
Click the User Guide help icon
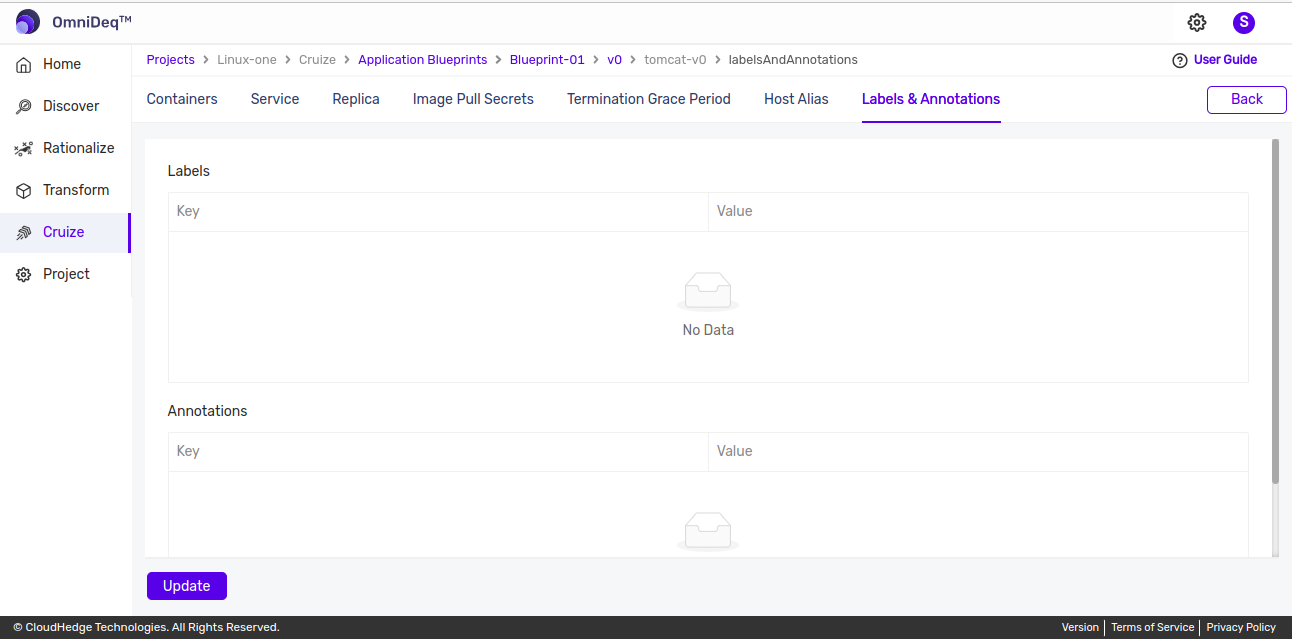[x=1180, y=60]
